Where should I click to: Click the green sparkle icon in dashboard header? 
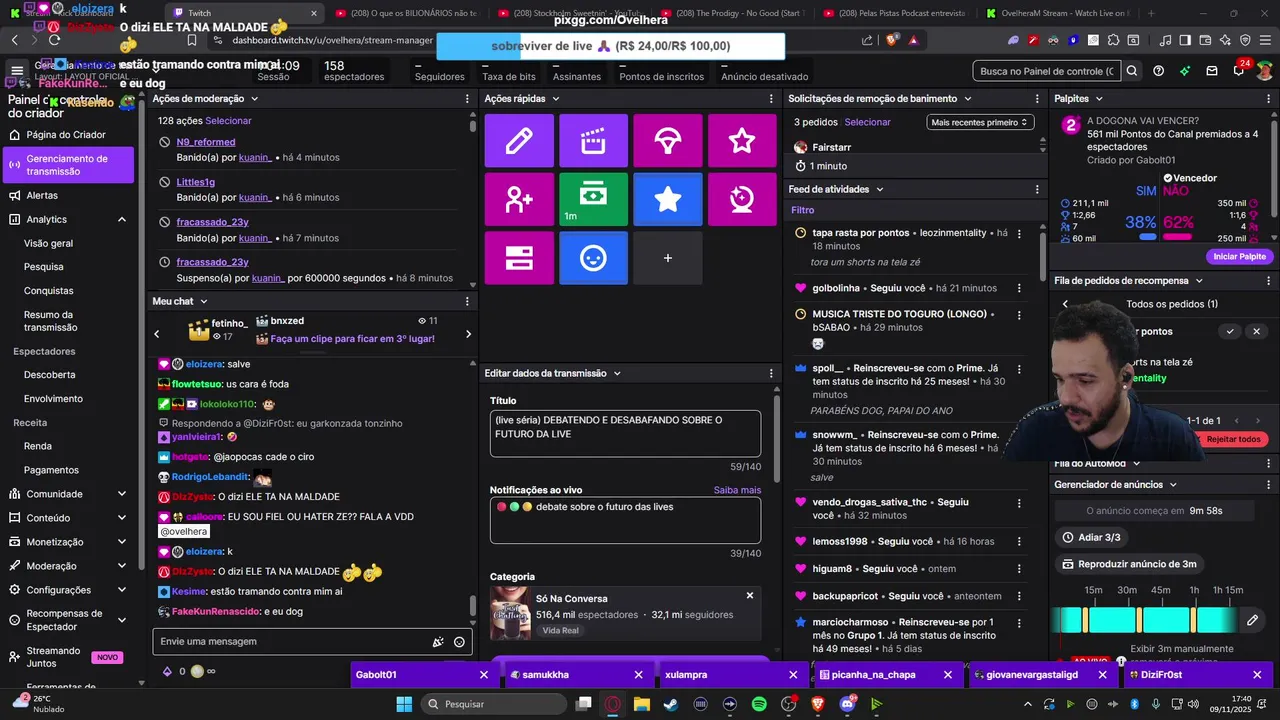pyautogui.click(x=1185, y=71)
